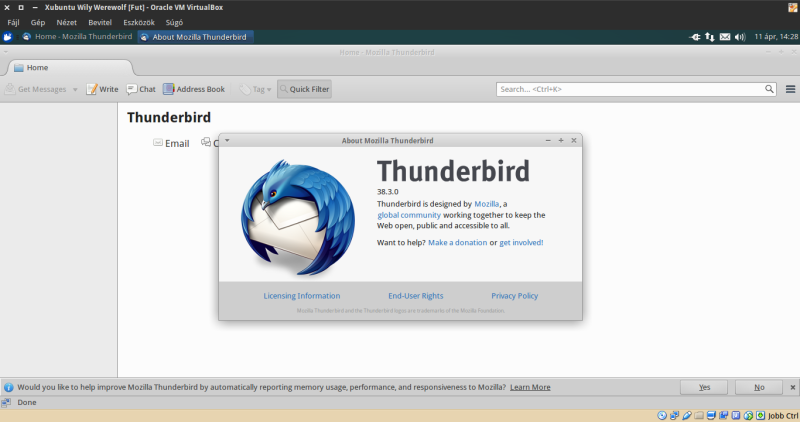Click the Jobb Ctrl host key label
The width and height of the screenshot is (800, 422).
click(783, 415)
